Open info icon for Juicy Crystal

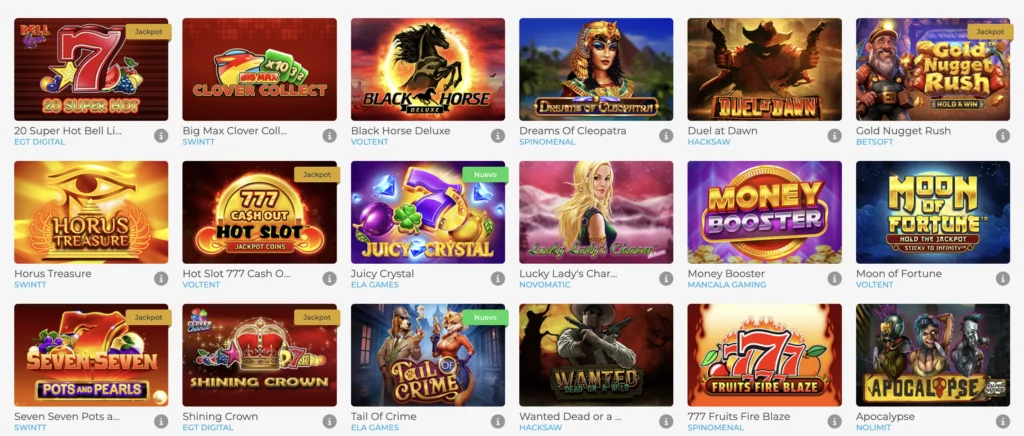click(498, 279)
